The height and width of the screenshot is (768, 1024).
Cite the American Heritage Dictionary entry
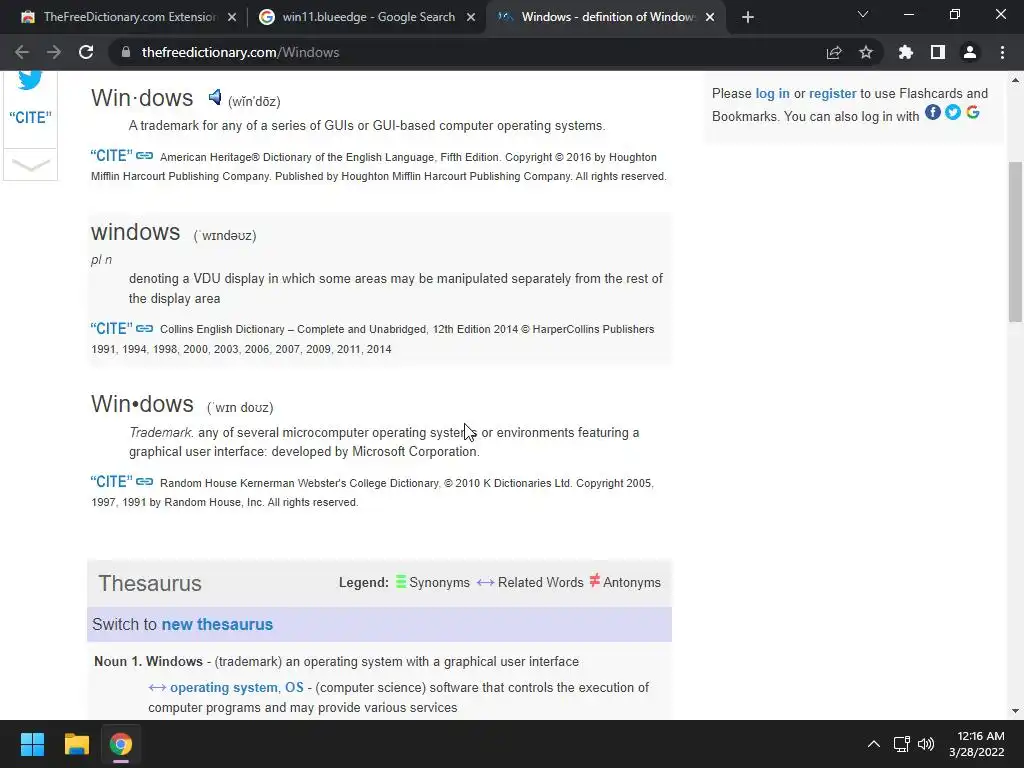tap(111, 155)
